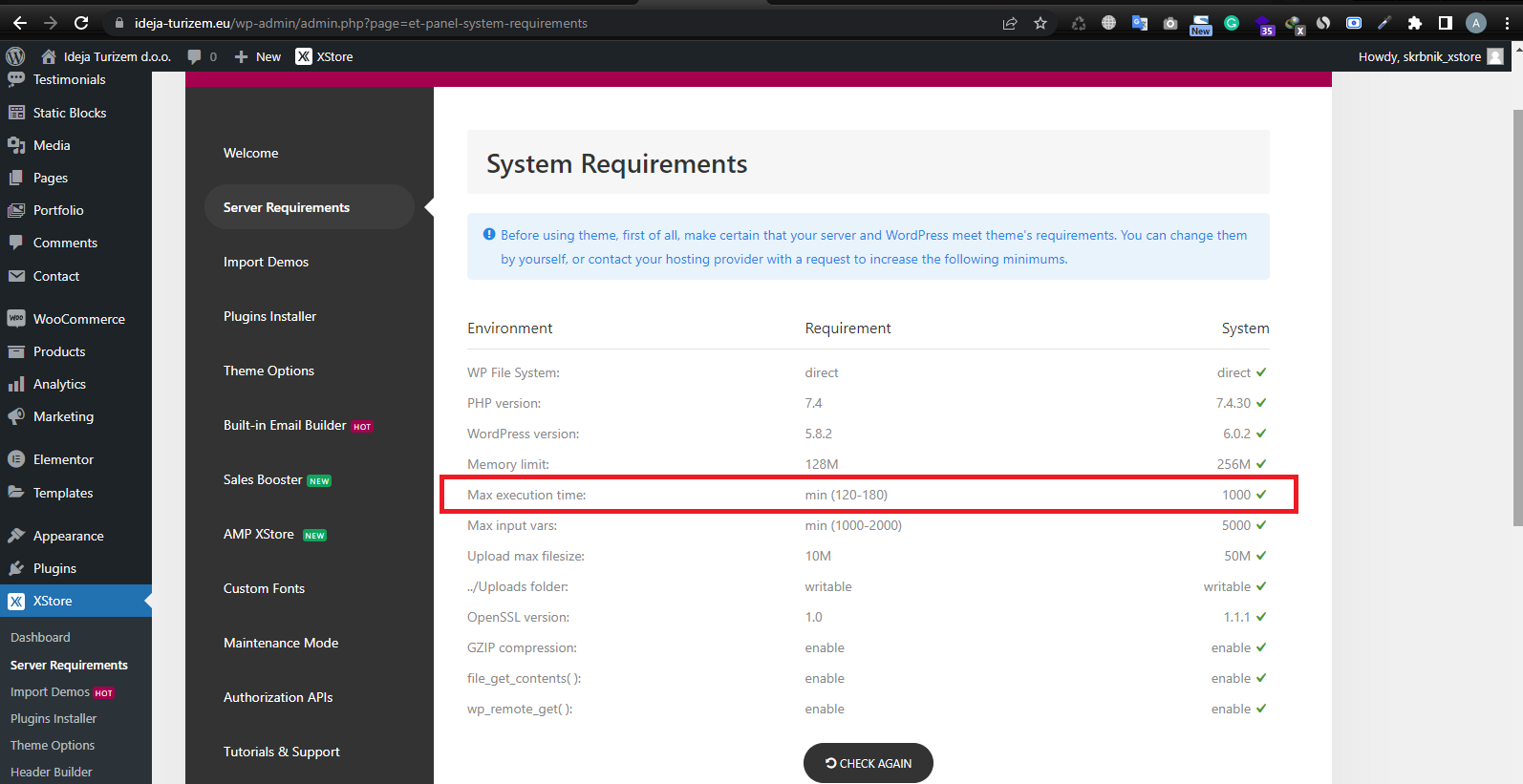Click the Portfolio icon in sidebar

[x=16, y=210]
